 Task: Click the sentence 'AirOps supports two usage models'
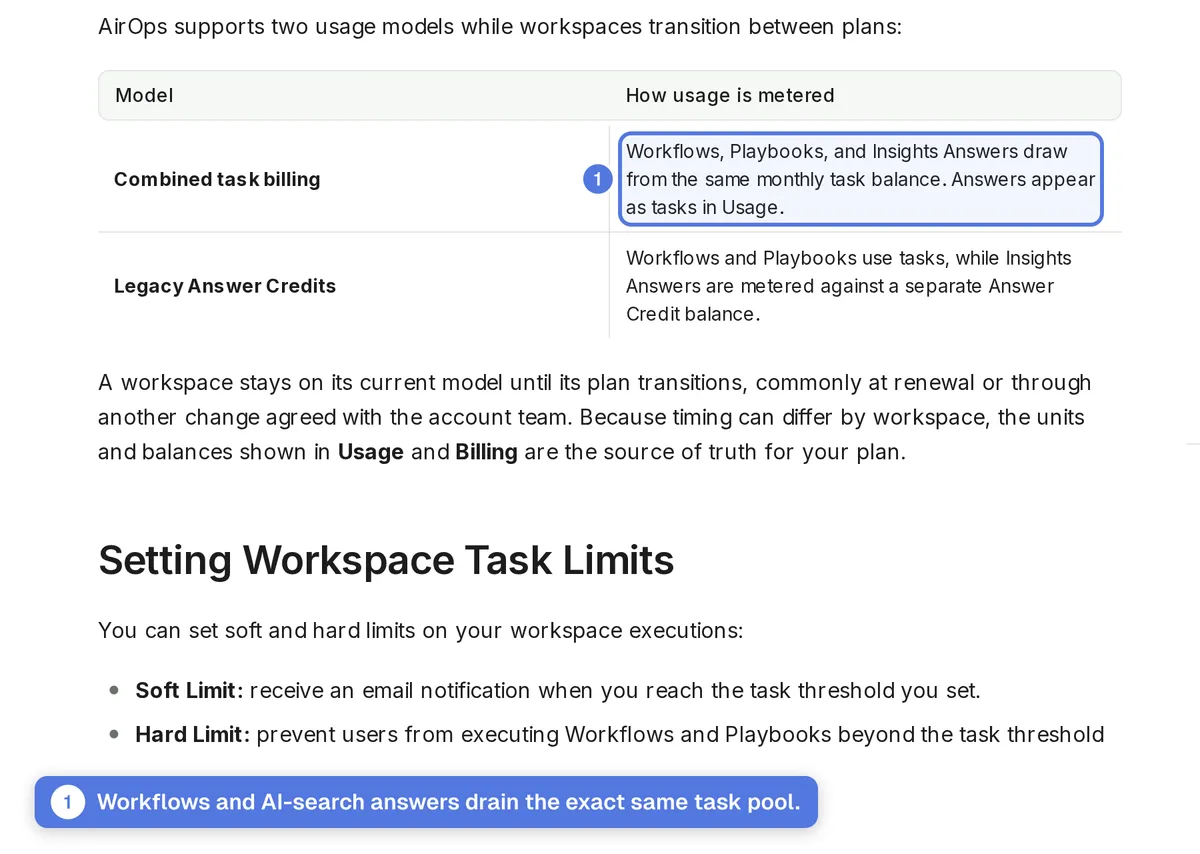(x=500, y=26)
